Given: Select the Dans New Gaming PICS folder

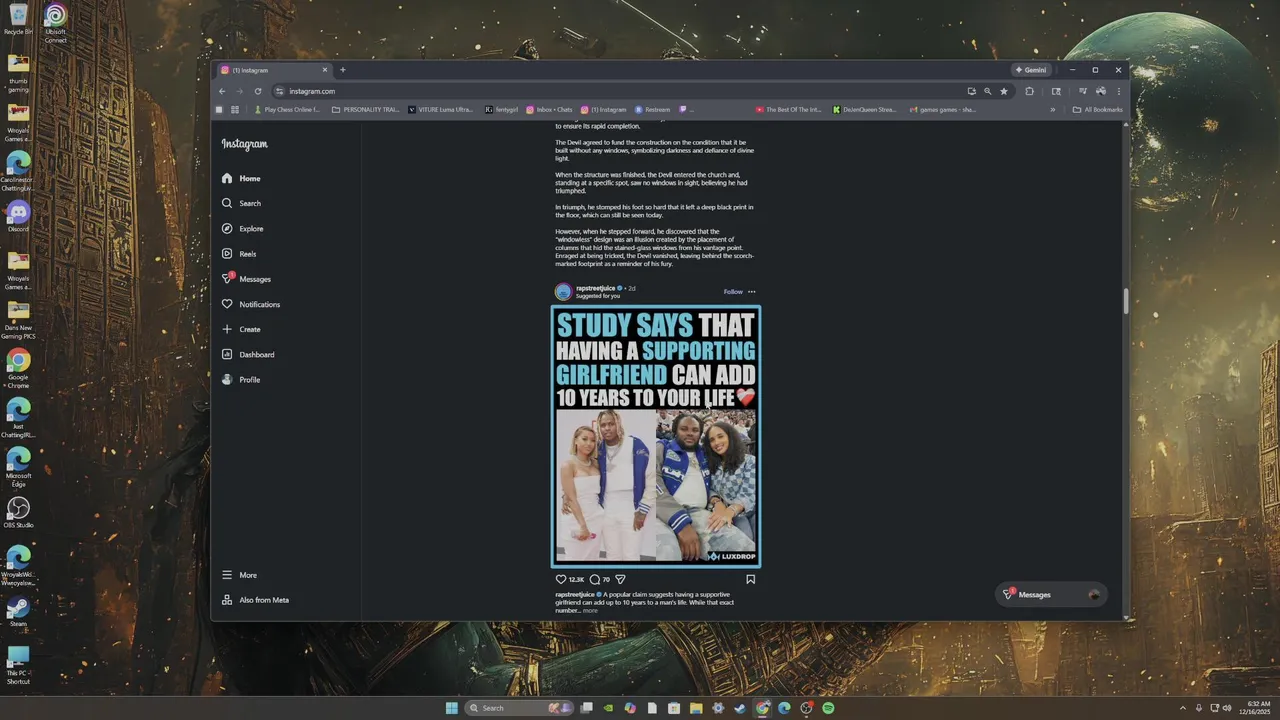Looking at the screenshot, I should pyautogui.click(x=18, y=321).
